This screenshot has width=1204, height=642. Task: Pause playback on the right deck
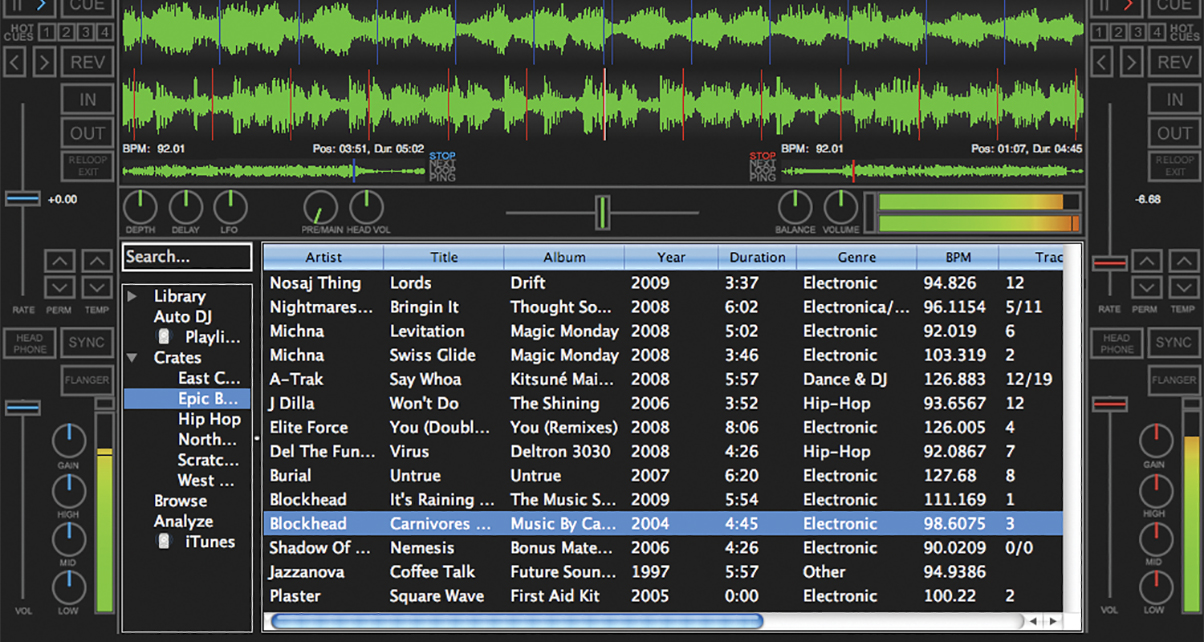pyautogui.click(x=1106, y=5)
